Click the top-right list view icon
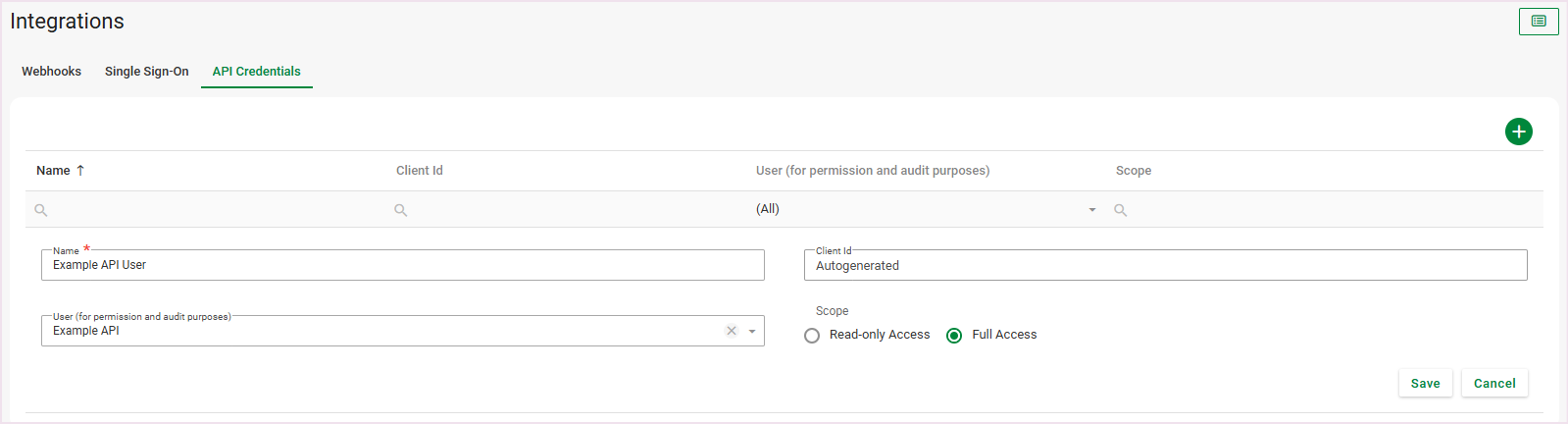 1538,22
